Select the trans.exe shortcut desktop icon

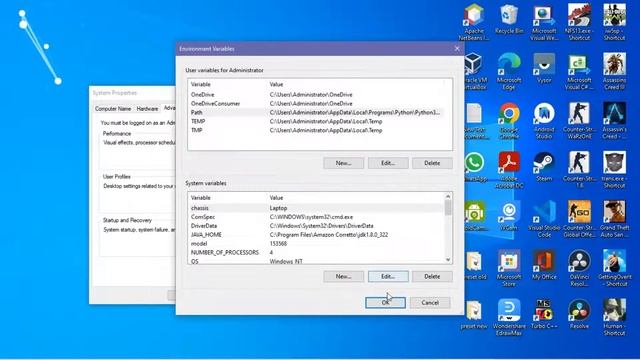(614, 170)
